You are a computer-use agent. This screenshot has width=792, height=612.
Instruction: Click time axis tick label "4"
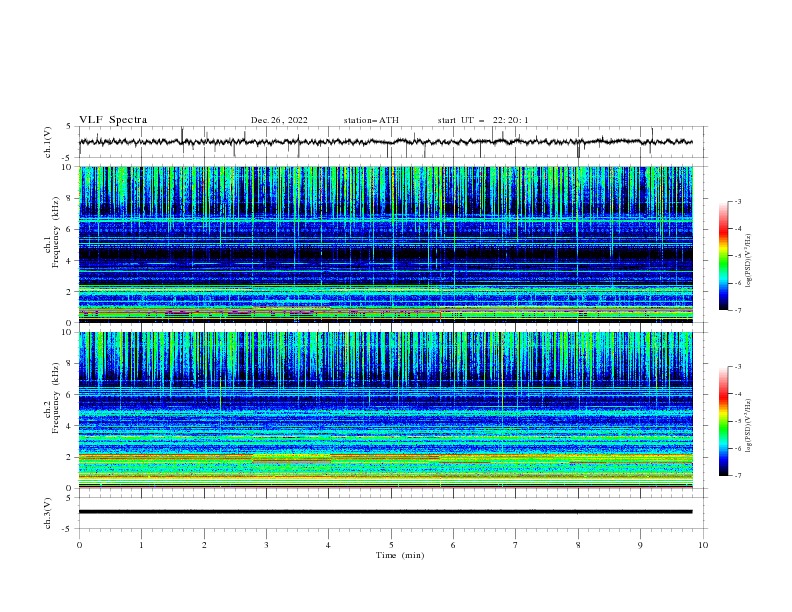coord(328,545)
